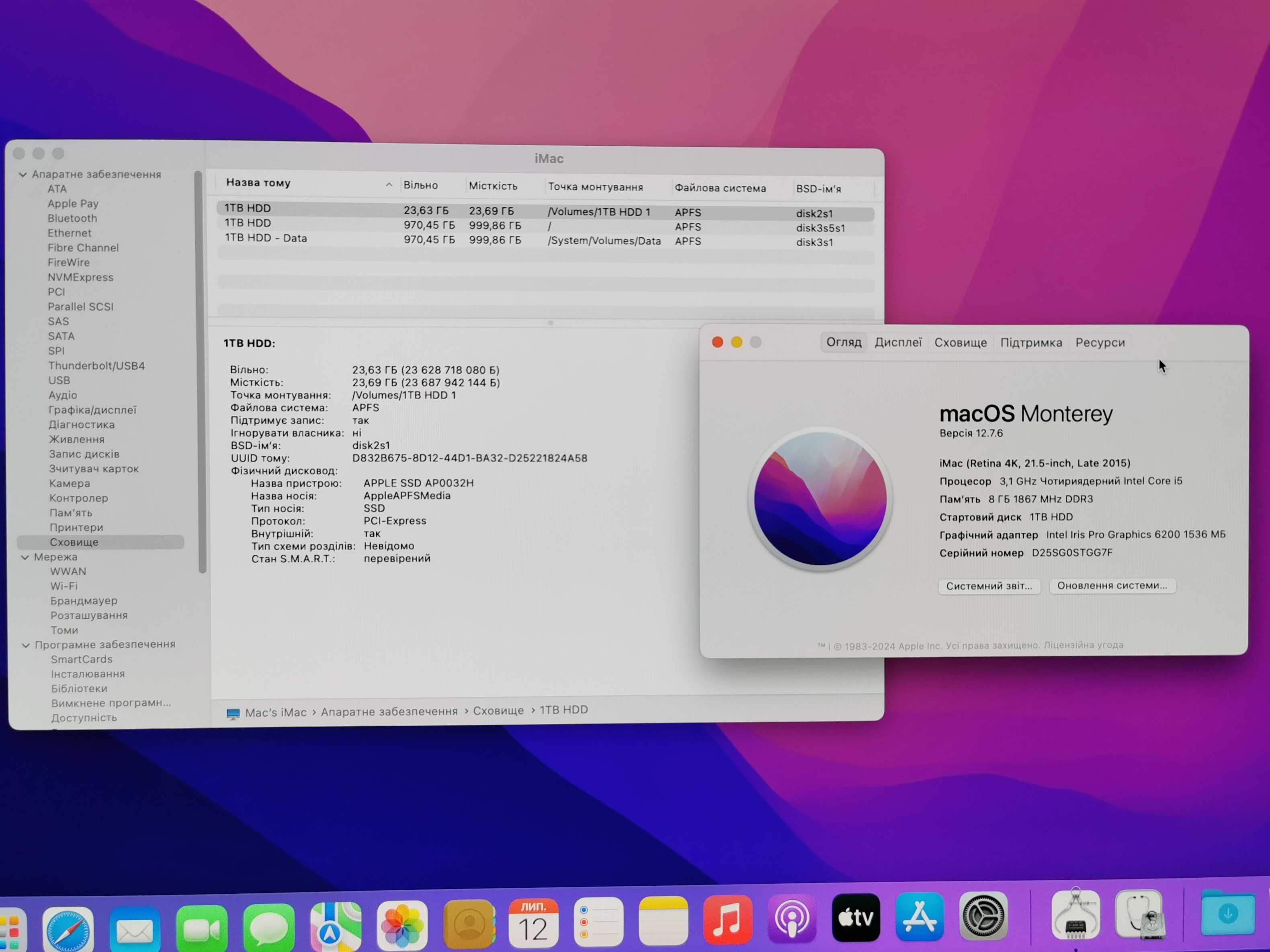Click Оновлення системи... button
The width and height of the screenshot is (1270, 952).
pyautogui.click(x=1112, y=585)
